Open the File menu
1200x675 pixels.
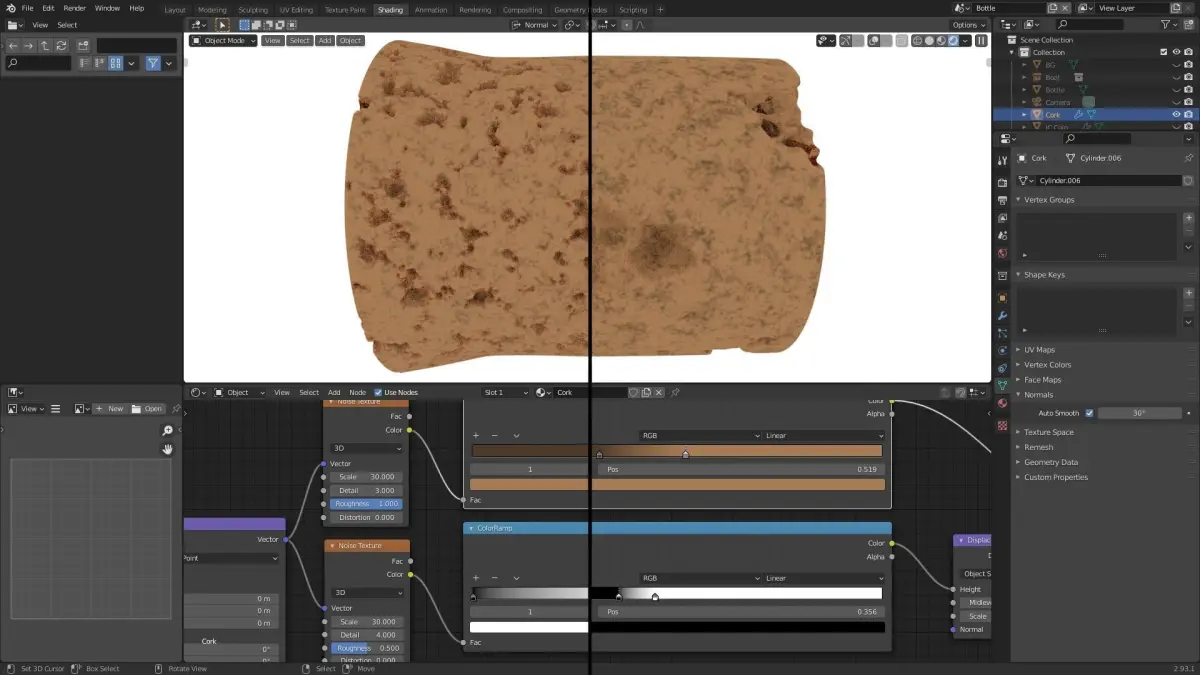click(x=27, y=8)
